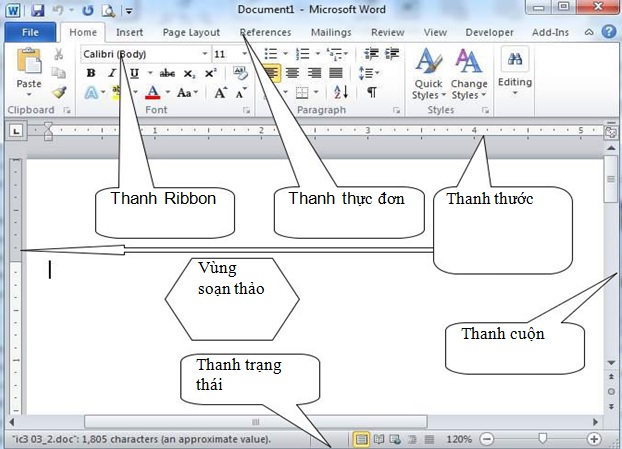Screen dimensions: 622x449
Task: Open the font name dropdown
Action: 205,54
